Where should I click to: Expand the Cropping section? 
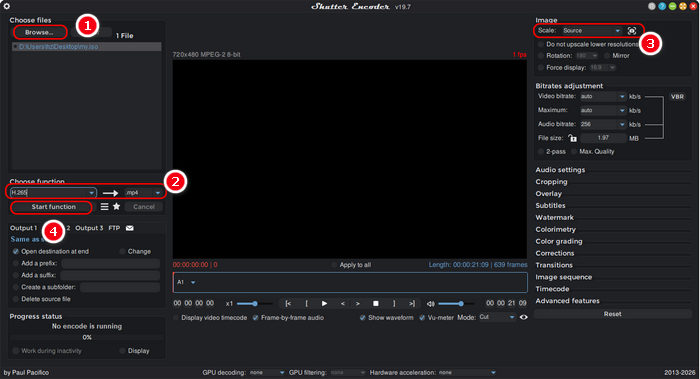click(x=551, y=182)
